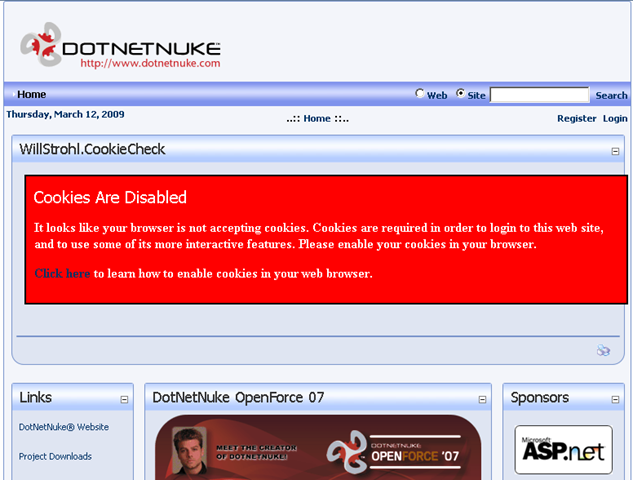The image size is (633, 480).
Task: Click the DotNetNuke OpenForce 07 title
Action: (x=238, y=397)
